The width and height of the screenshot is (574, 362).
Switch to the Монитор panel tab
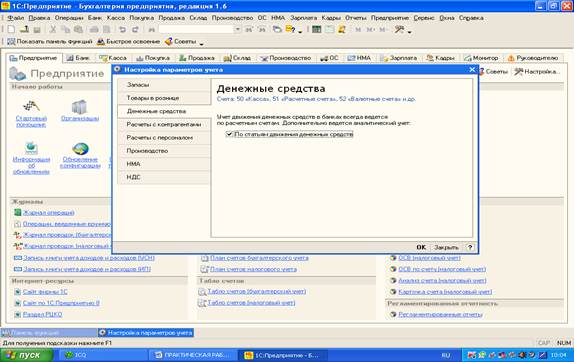tap(481, 58)
